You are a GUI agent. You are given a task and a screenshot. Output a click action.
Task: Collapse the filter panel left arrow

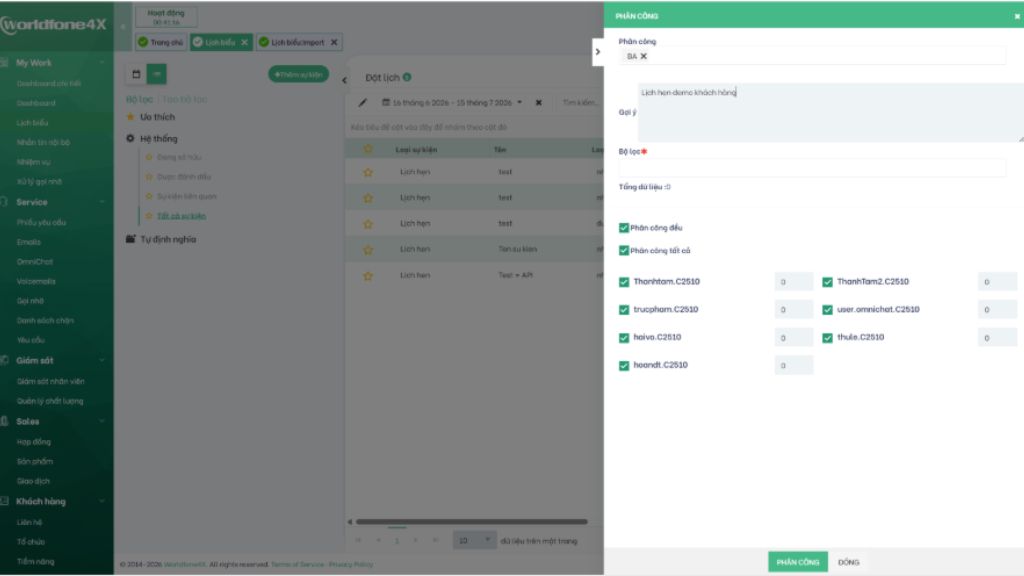pyautogui.click(x=344, y=80)
